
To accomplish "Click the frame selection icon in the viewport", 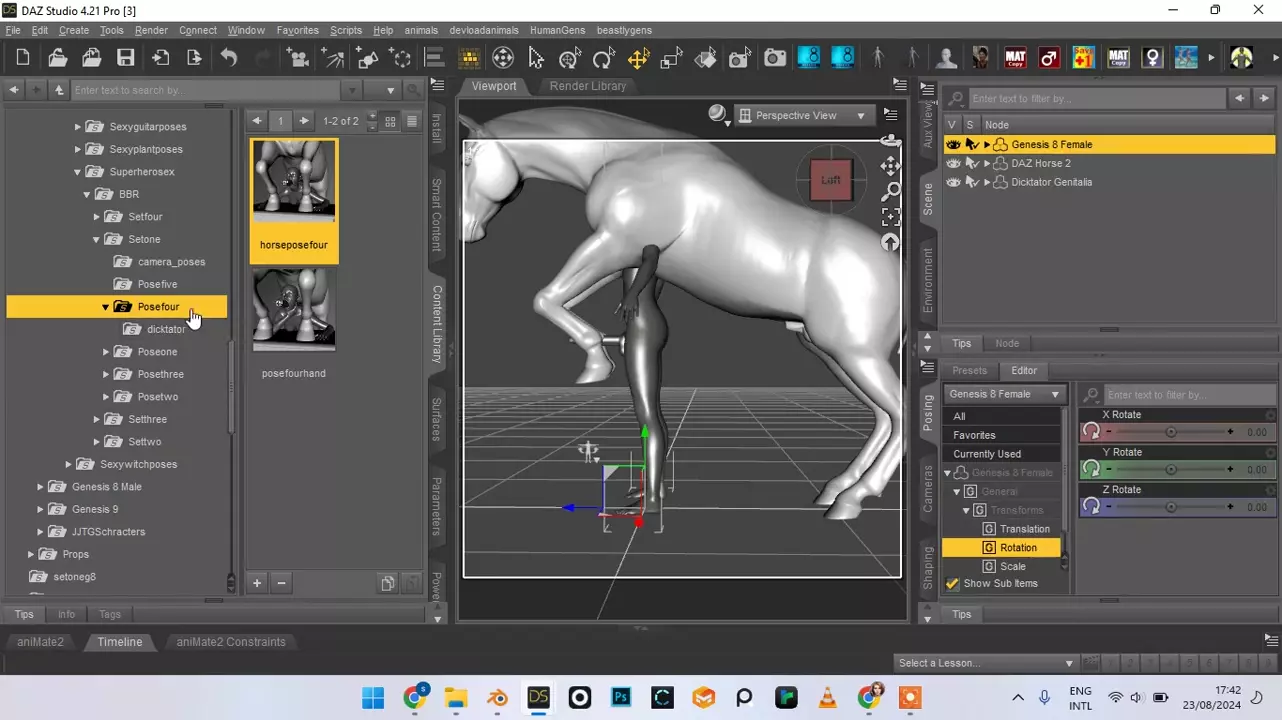I will (x=890, y=217).
